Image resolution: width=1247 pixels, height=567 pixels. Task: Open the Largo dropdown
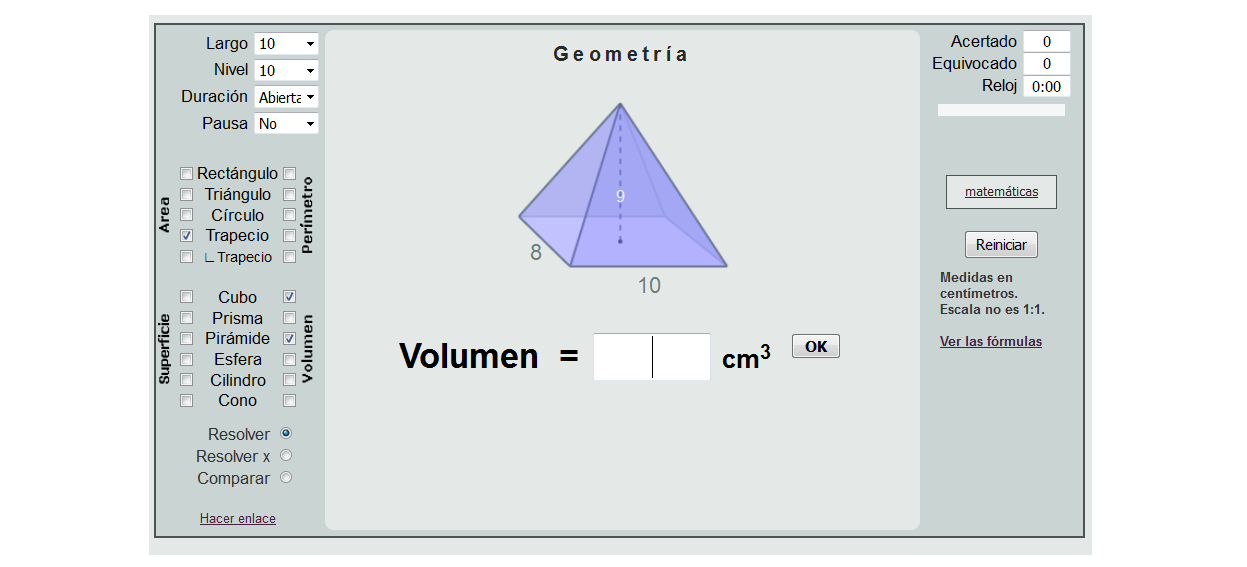pyautogui.click(x=286, y=44)
